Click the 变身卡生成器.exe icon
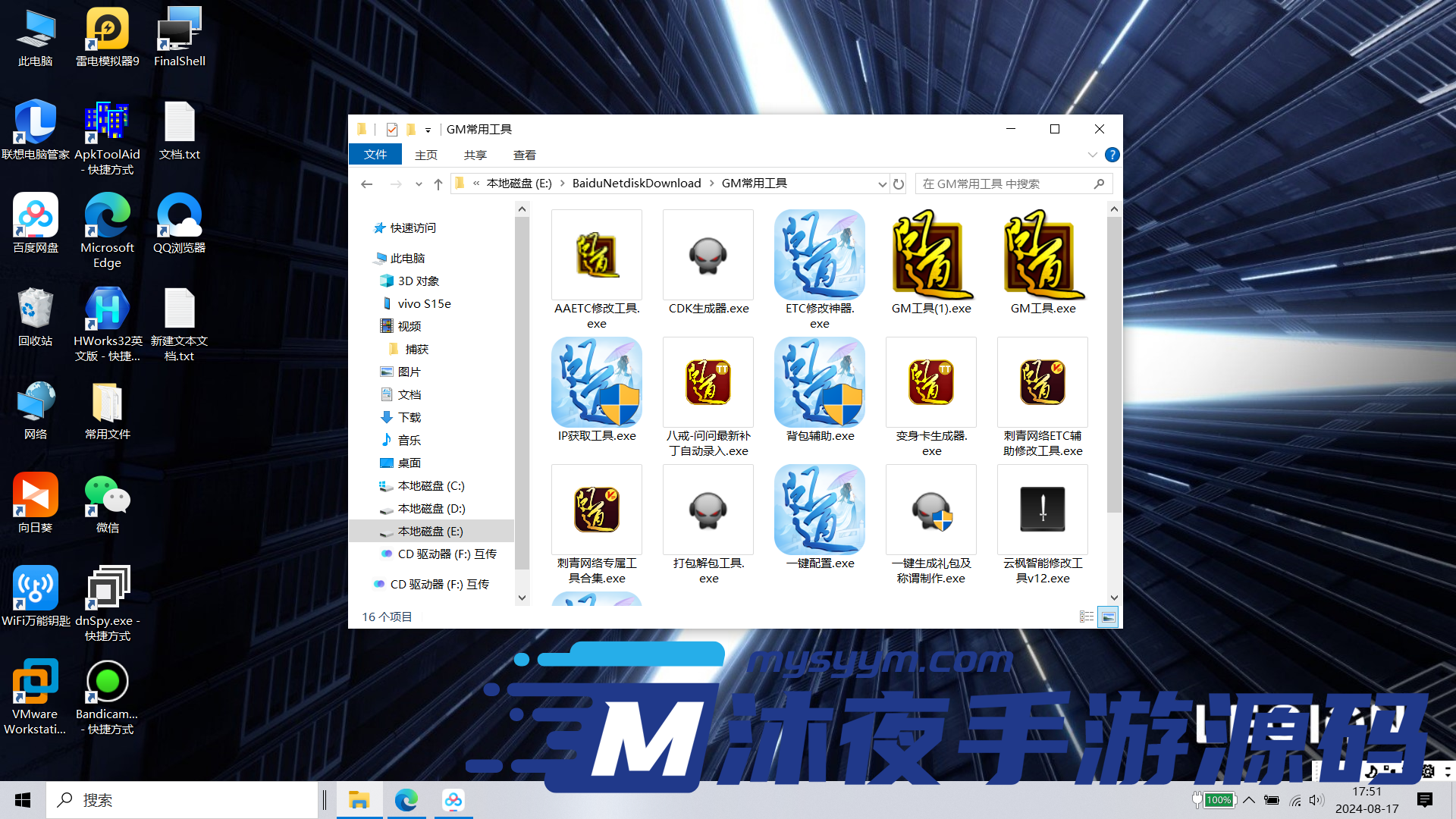 931,383
